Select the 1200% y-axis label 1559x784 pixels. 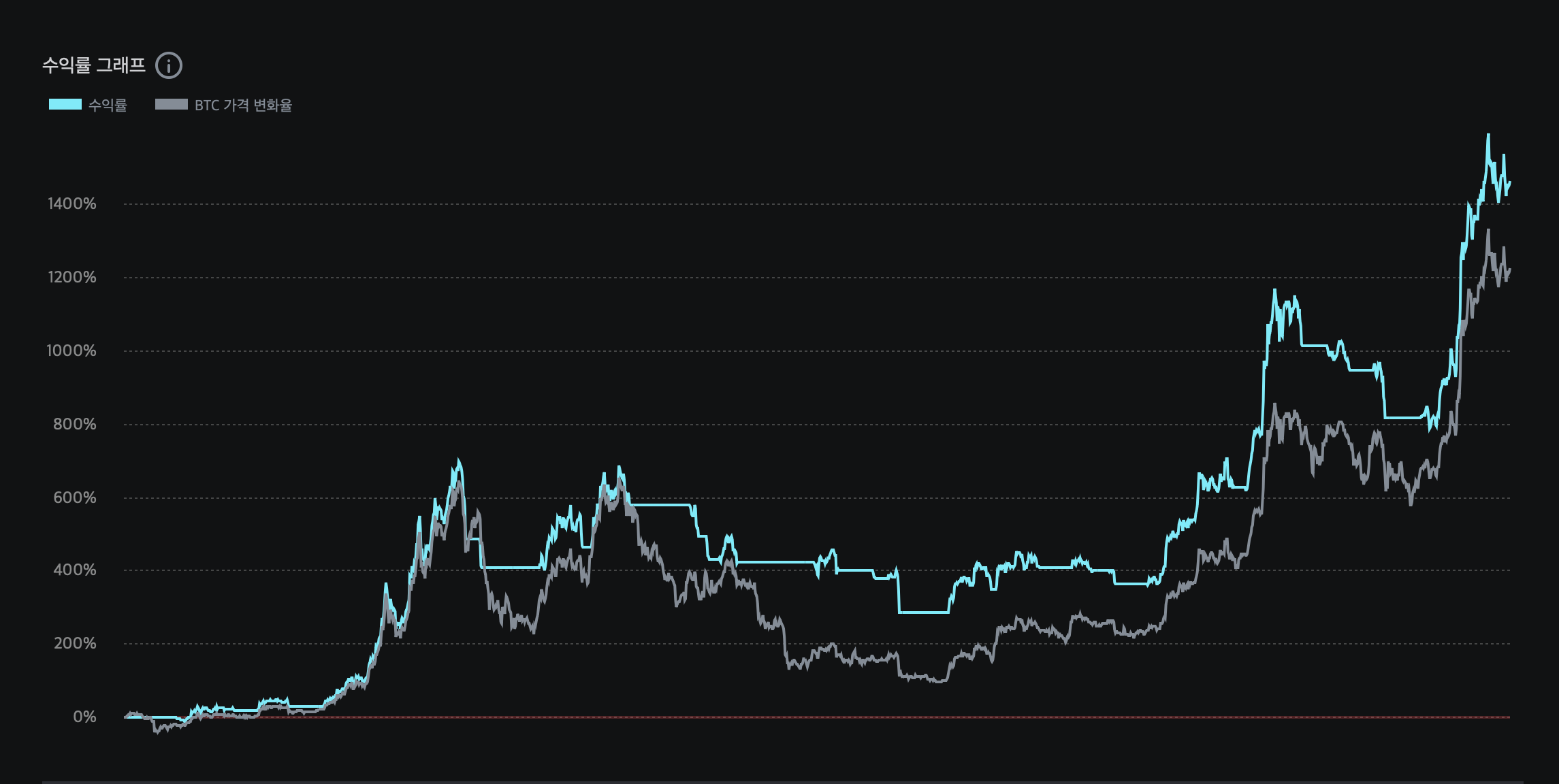72,277
